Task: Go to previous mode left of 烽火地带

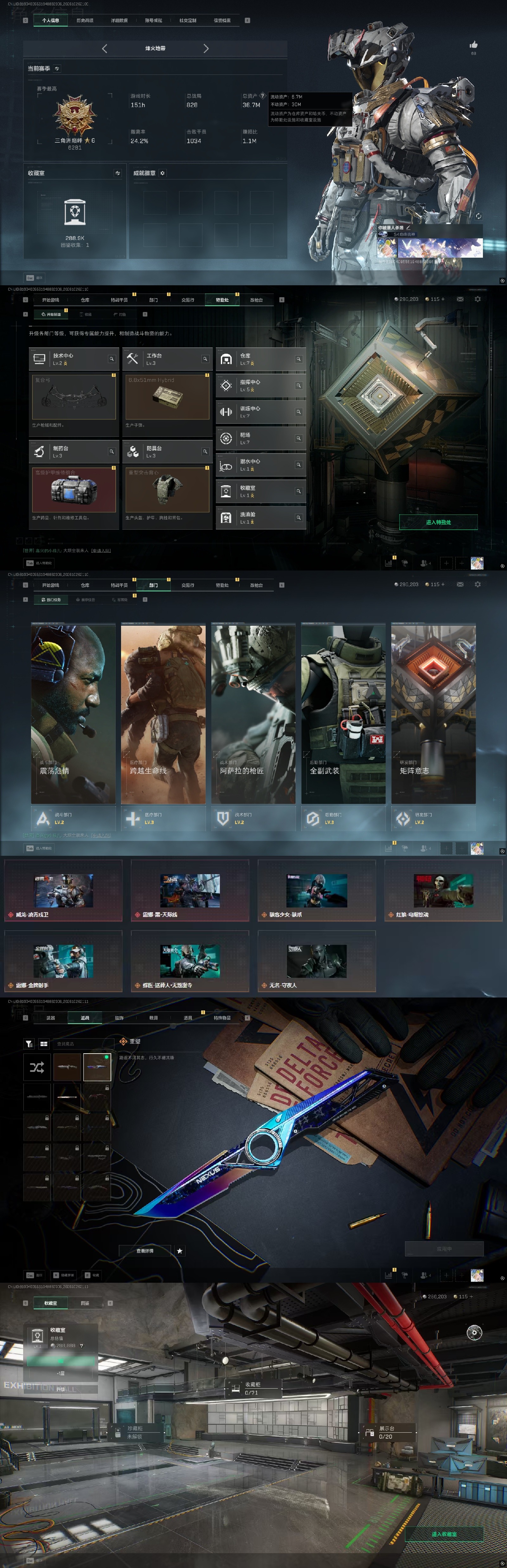Action: point(105,48)
